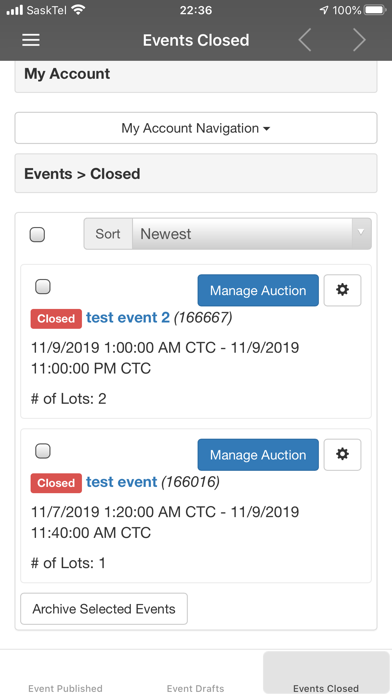The image size is (392, 696).
Task: Open the hamburger menu
Action: point(31,40)
